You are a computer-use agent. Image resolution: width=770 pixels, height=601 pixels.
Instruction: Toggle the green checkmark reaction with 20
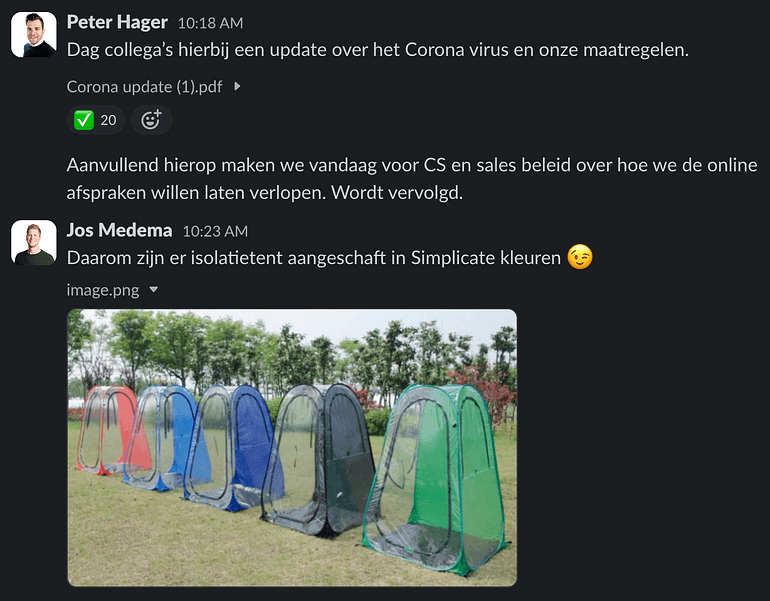point(95,120)
